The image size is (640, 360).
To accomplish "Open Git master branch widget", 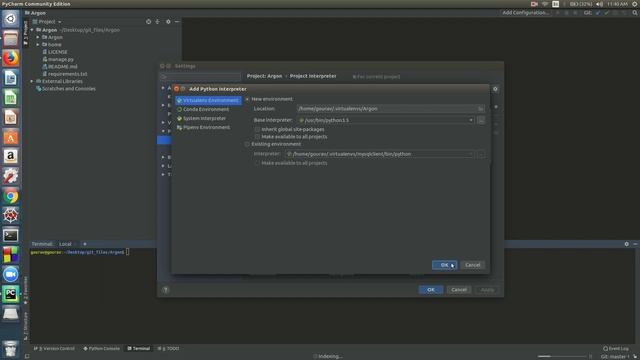I will [616, 357].
